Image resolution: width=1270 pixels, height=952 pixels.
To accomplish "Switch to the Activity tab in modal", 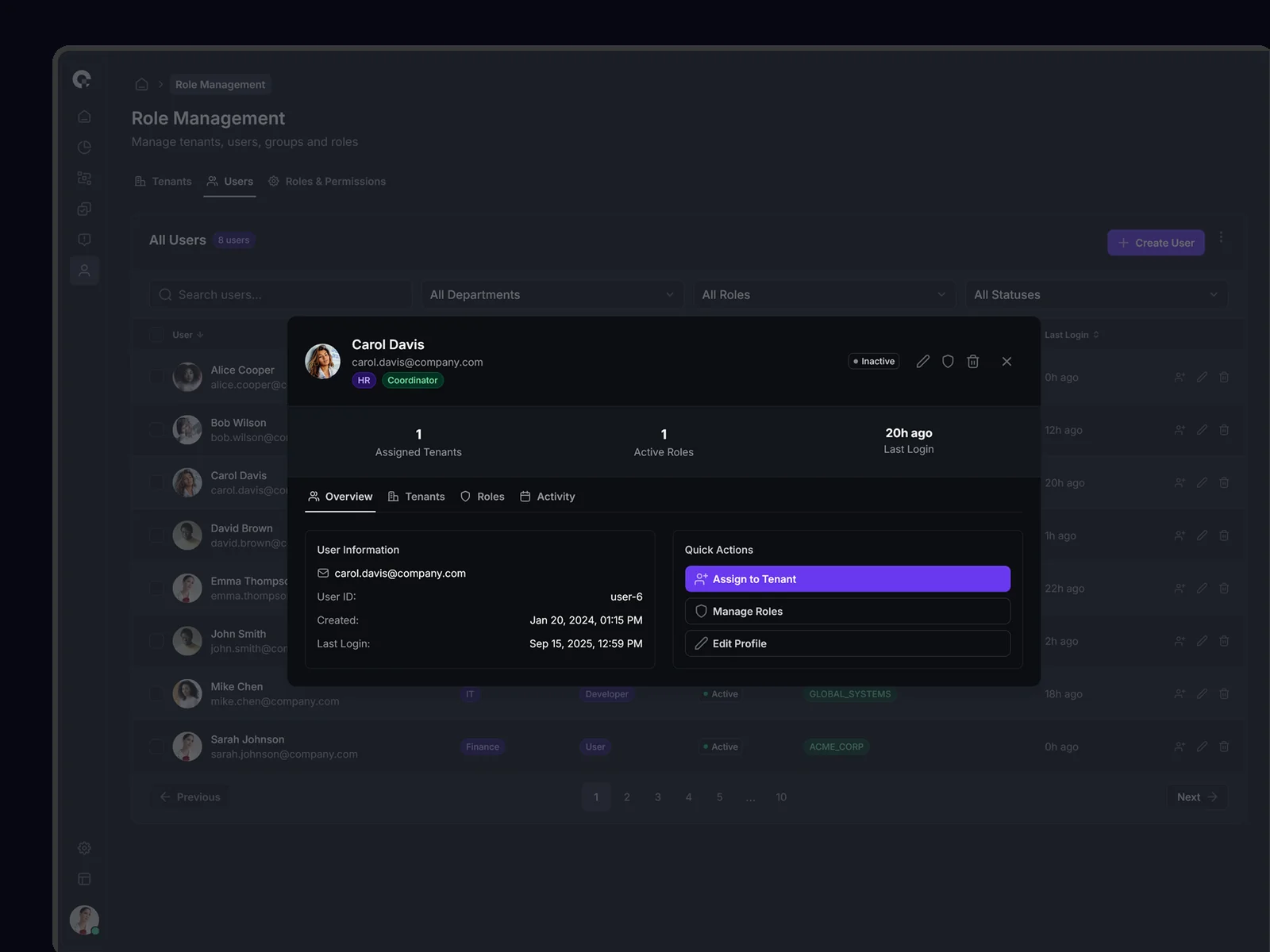I will (548, 497).
